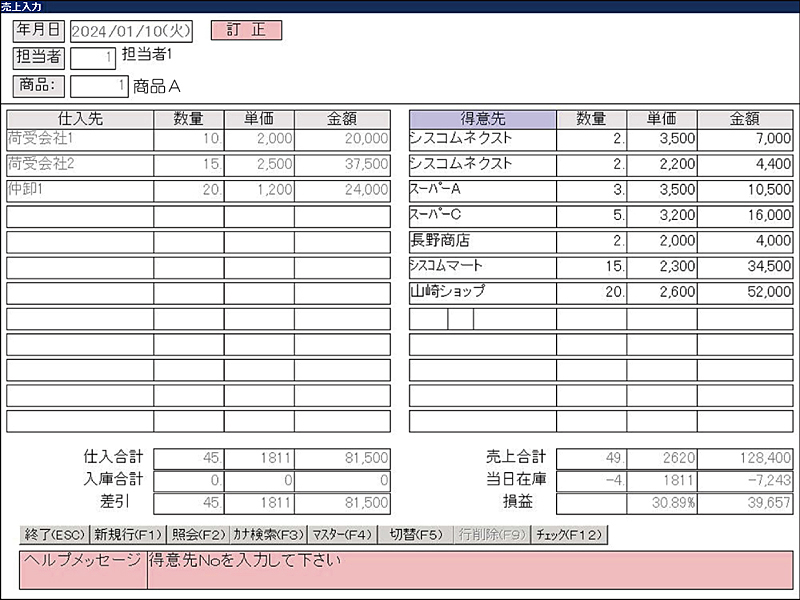Click the 荷受会社2 supplier cell
This screenshot has width=800, height=600.
click(80, 164)
